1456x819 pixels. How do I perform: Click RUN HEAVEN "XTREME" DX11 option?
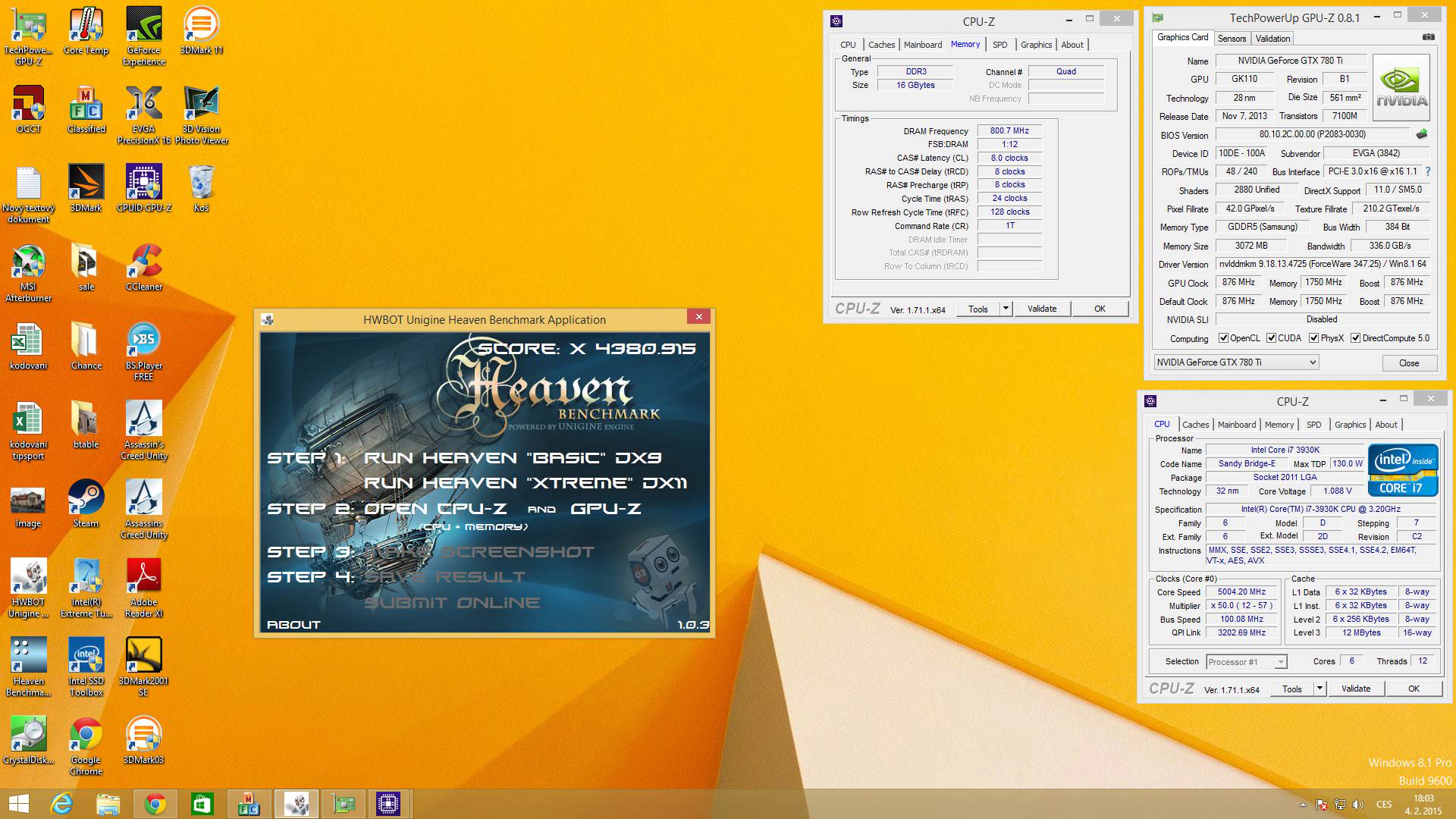coord(526,483)
